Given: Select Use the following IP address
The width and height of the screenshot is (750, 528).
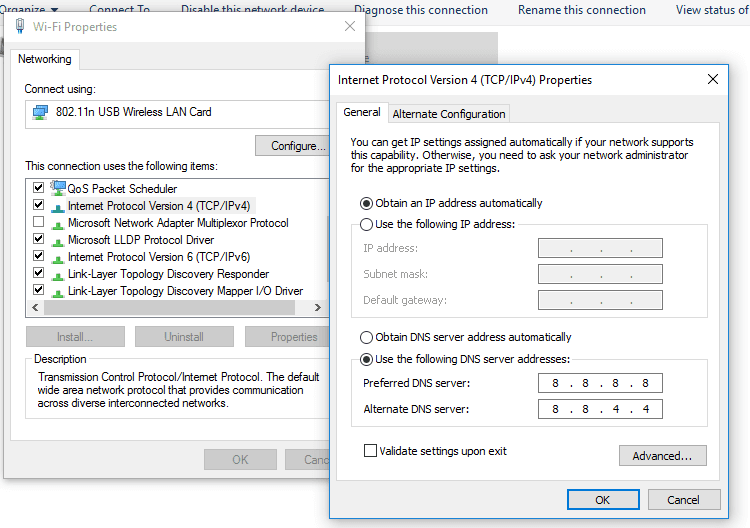Looking at the screenshot, I should coord(366,224).
